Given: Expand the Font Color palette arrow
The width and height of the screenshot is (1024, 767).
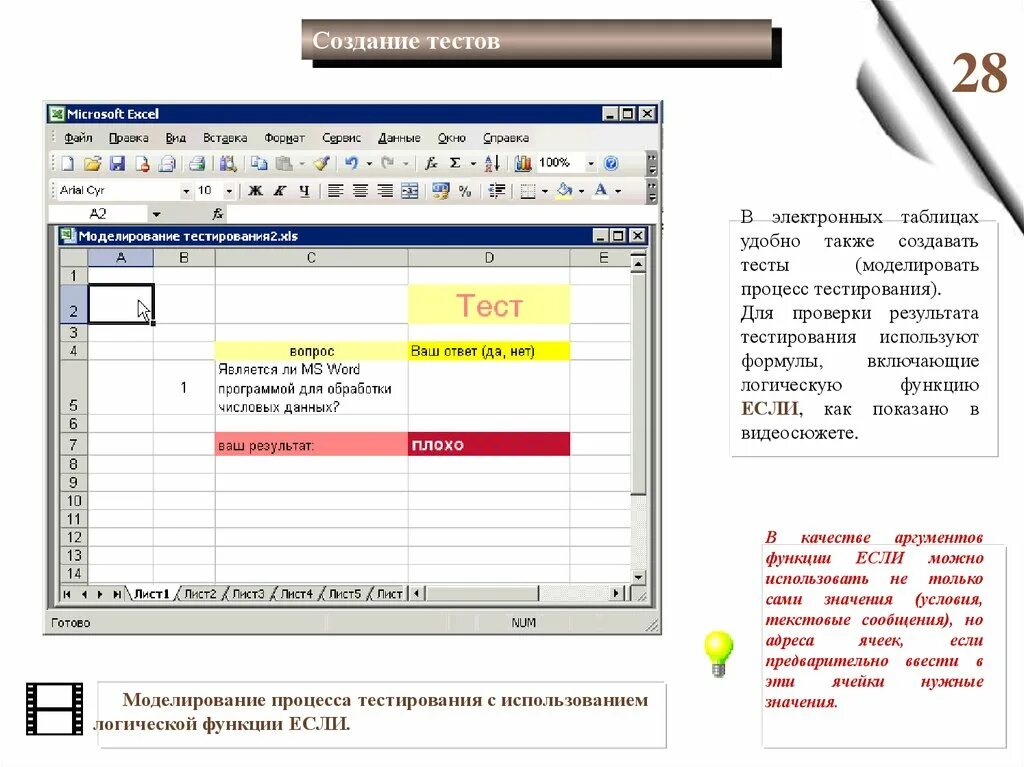Looking at the screenshot, I should coord(618,191).
